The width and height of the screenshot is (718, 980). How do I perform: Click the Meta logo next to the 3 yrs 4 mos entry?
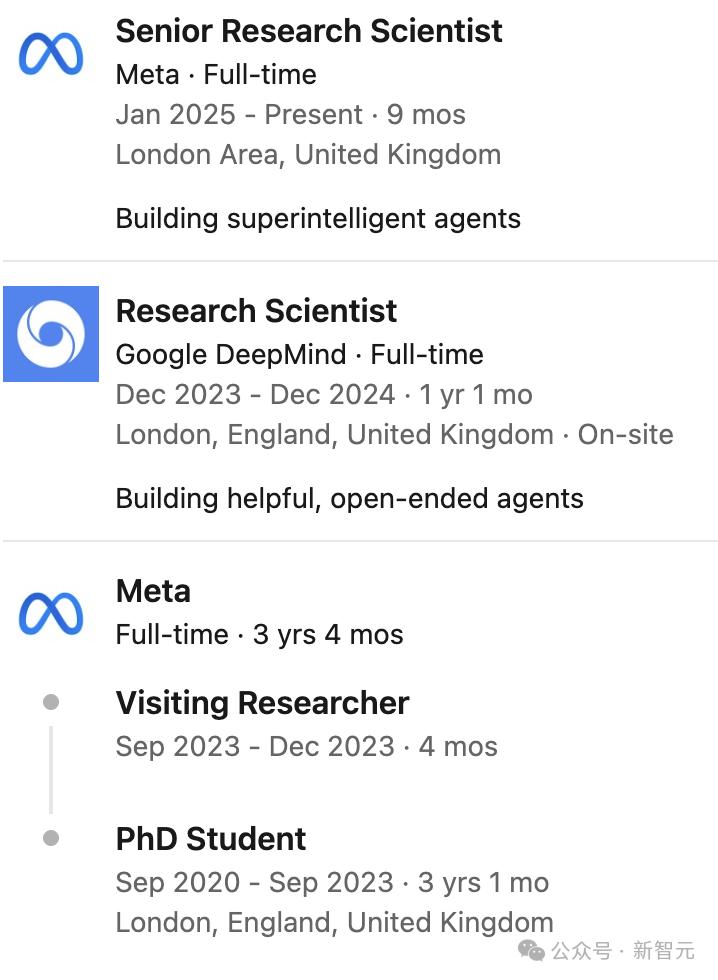pos(51,613)
